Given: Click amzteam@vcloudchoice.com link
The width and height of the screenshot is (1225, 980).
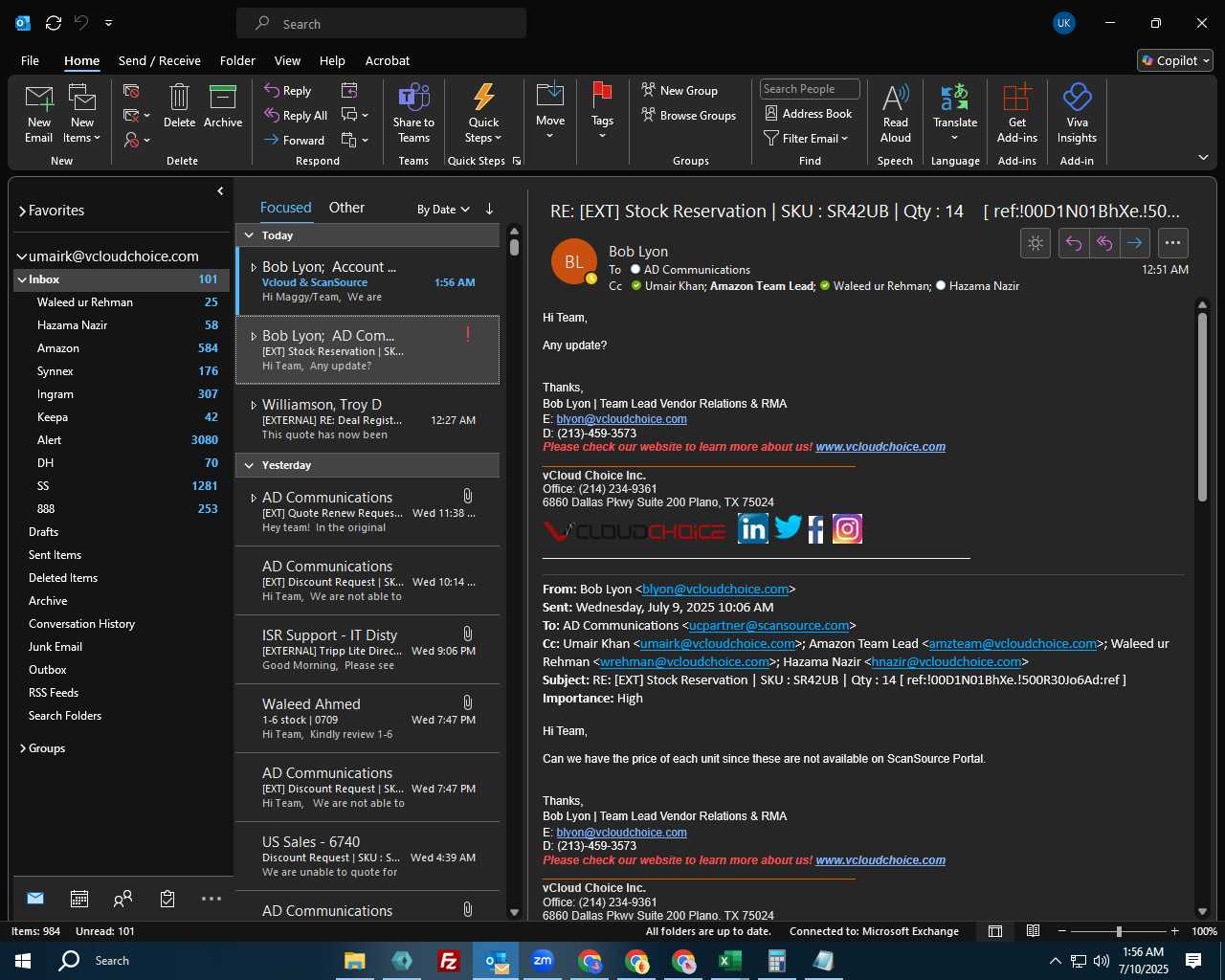Looking at the screenshot, I should [1013, 644].
